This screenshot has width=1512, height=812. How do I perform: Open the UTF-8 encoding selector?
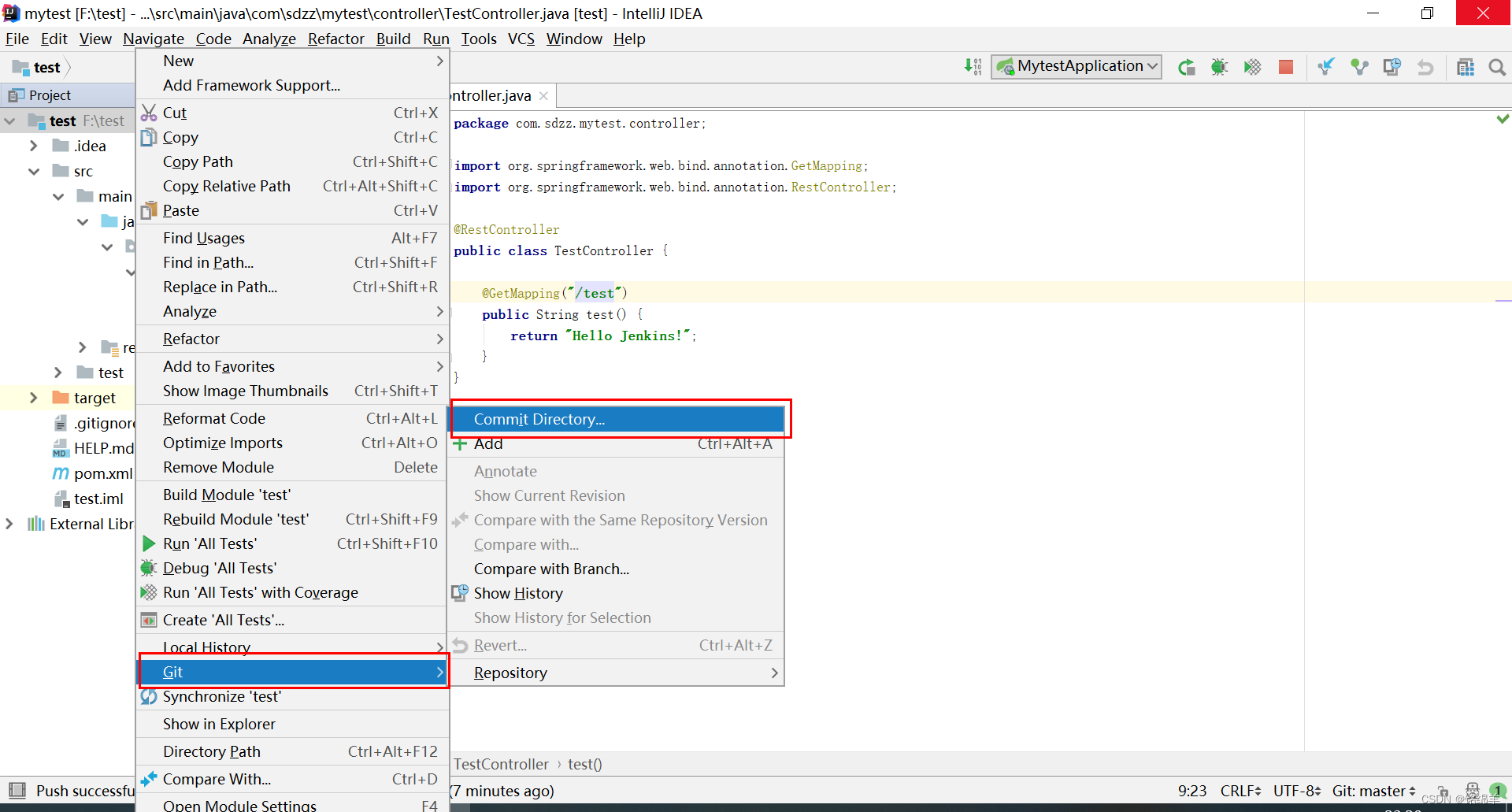coord(1297,791)
